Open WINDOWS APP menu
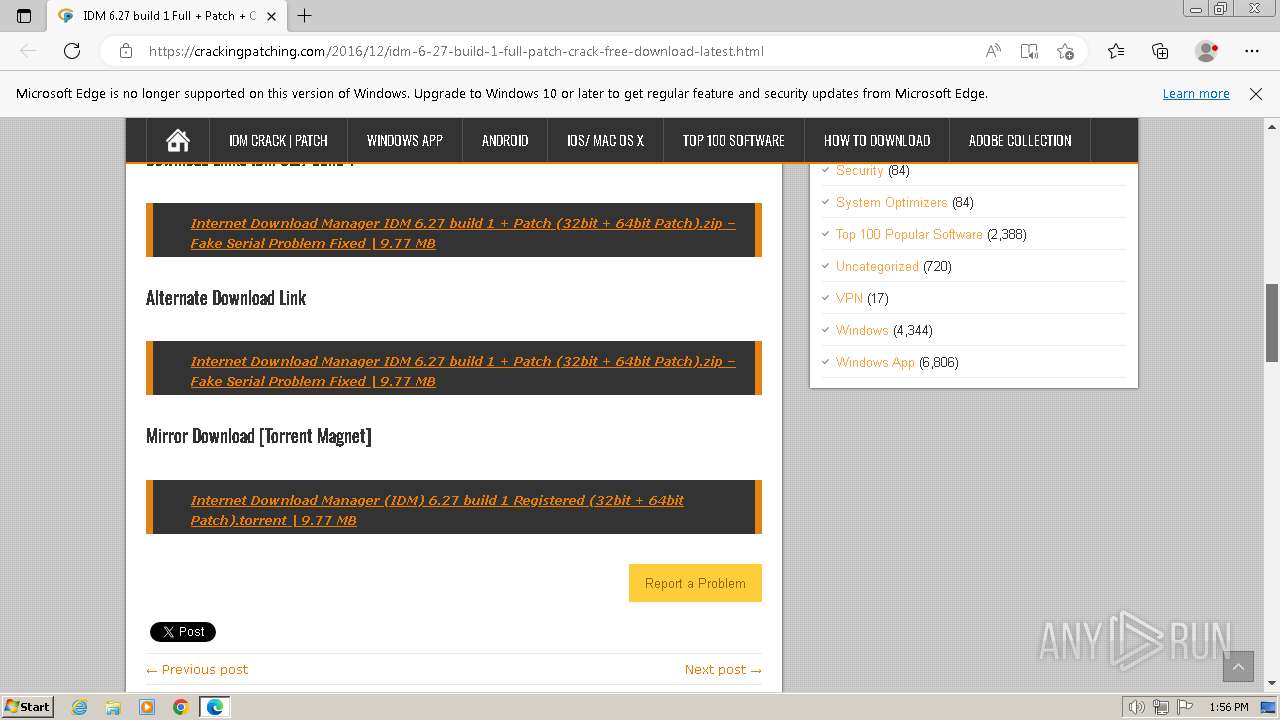This screenshot has height=720, width=1280. (405, 140)
